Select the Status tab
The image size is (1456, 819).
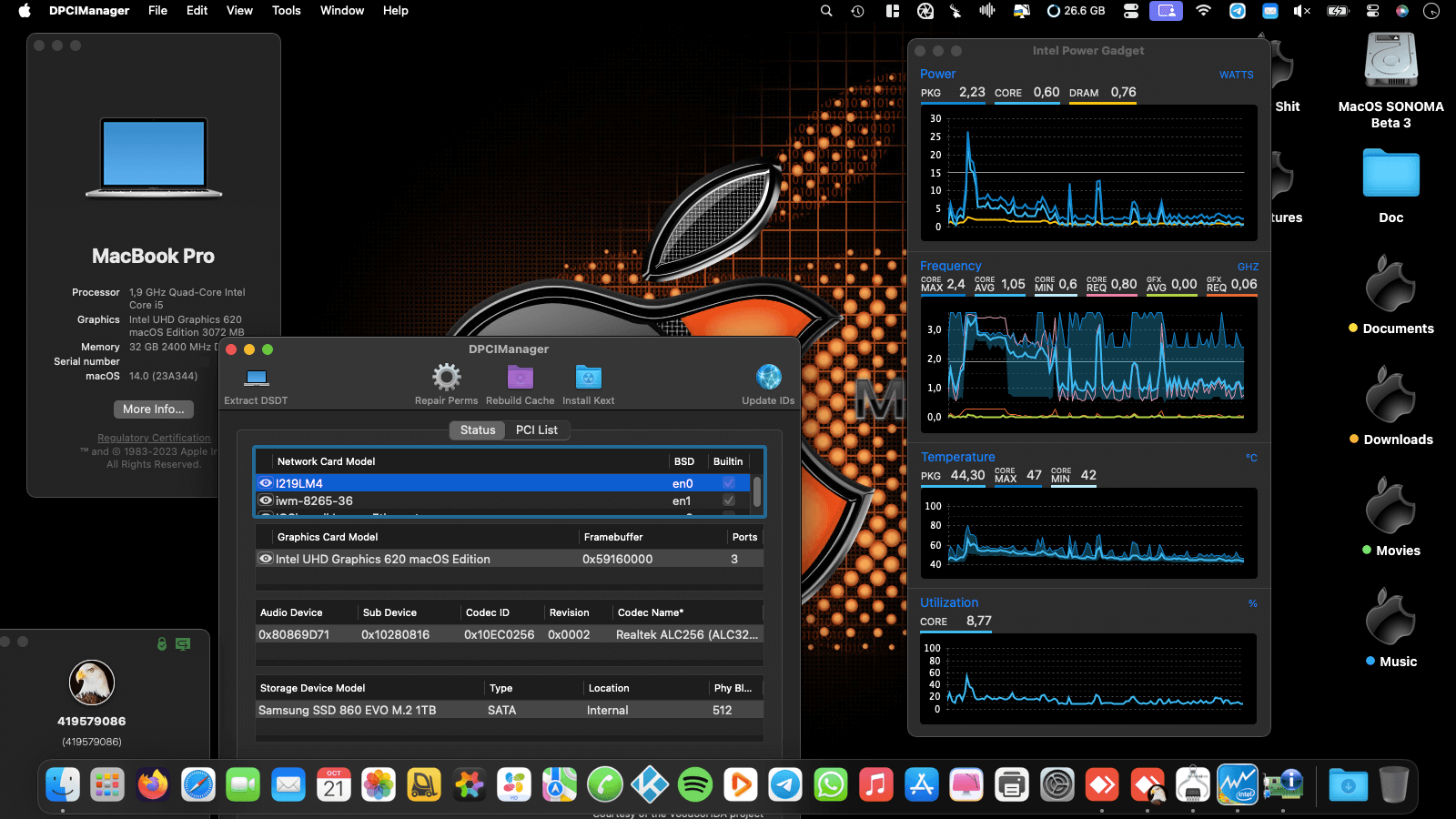click(478, 430)
